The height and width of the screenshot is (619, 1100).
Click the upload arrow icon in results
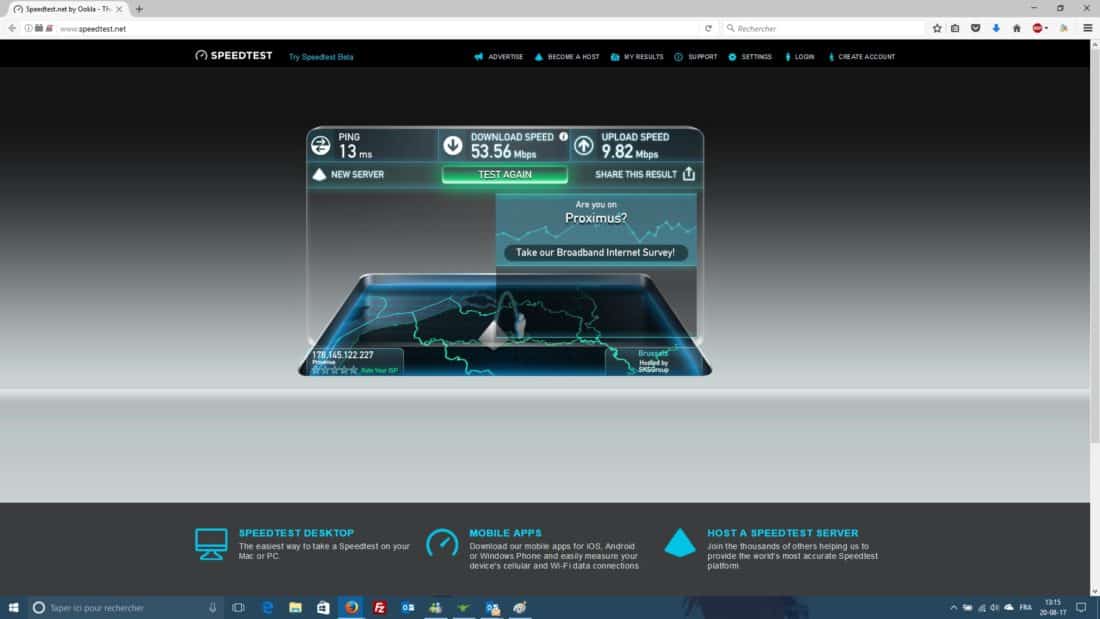tap(584, 145)
